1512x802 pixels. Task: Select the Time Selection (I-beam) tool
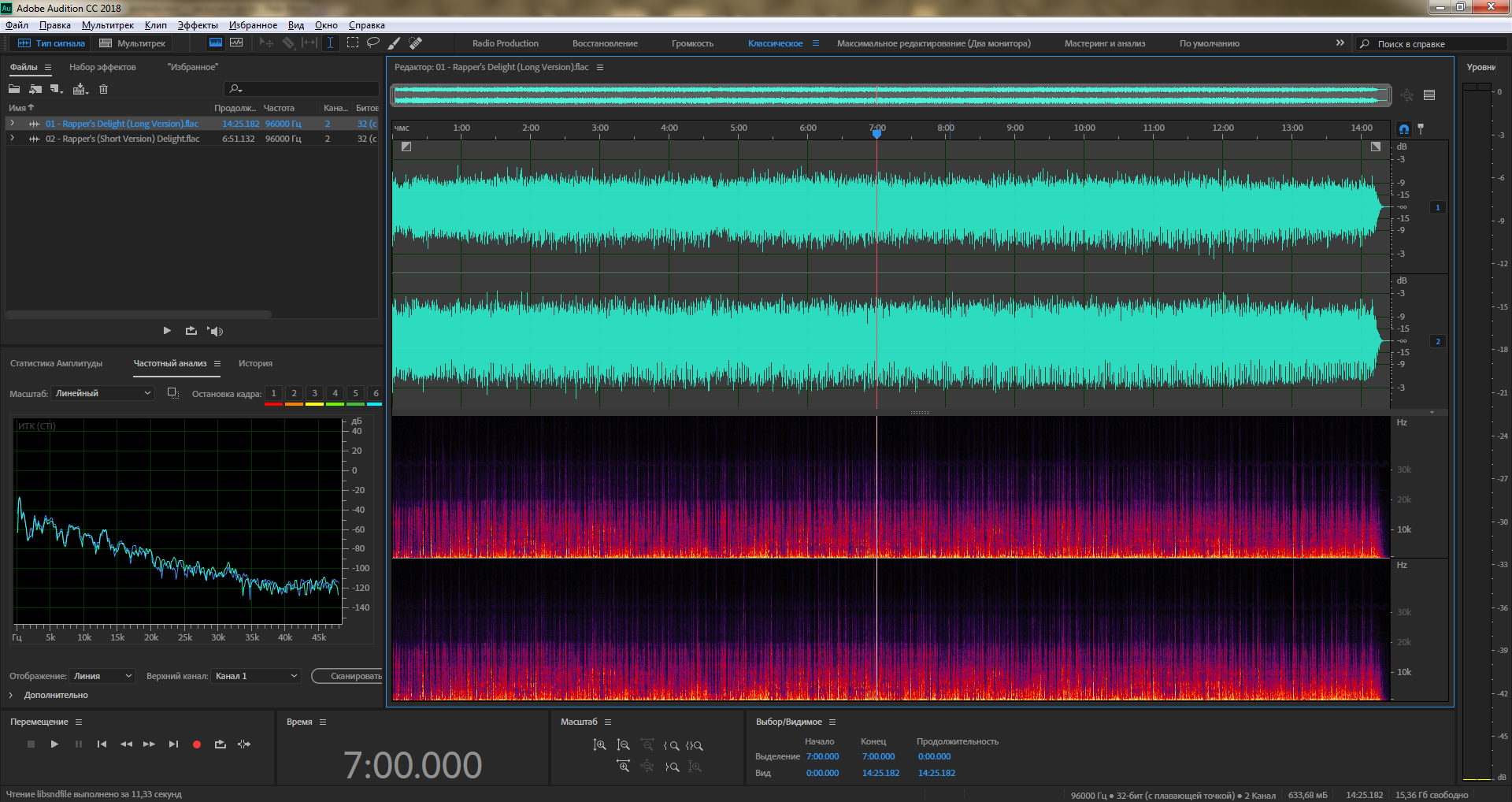pyautogui.click(x=331, y=43)
